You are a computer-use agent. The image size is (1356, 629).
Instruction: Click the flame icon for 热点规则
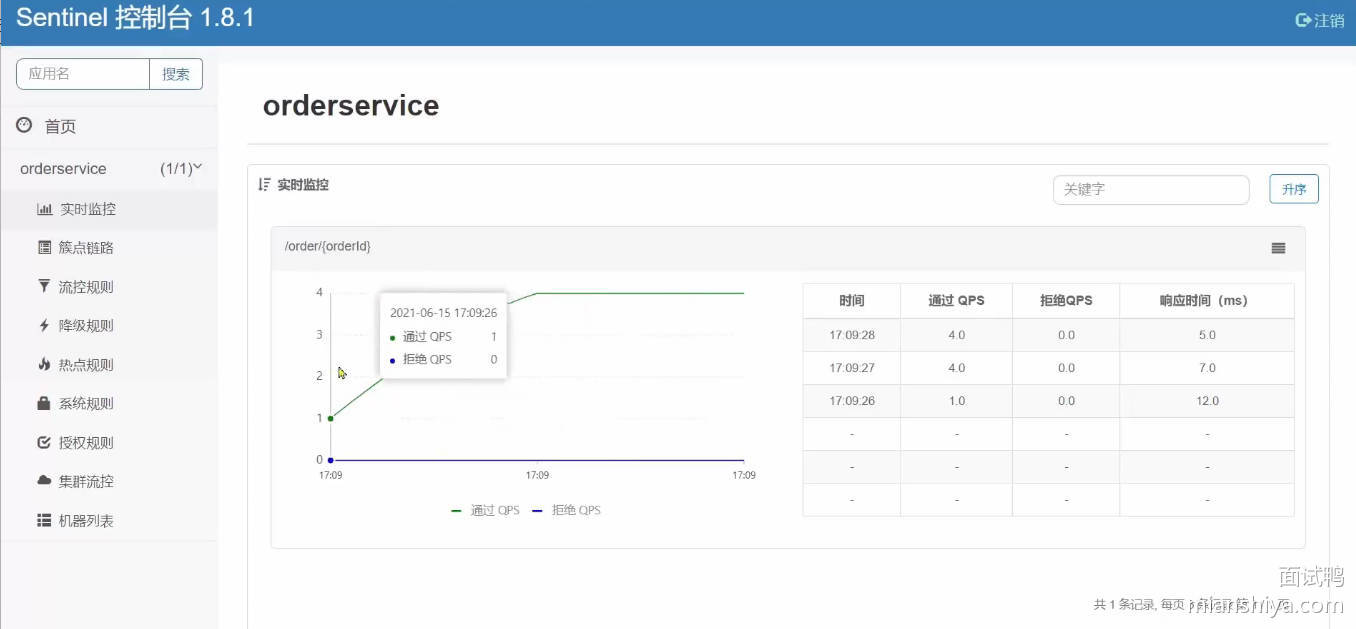point(44,365)
